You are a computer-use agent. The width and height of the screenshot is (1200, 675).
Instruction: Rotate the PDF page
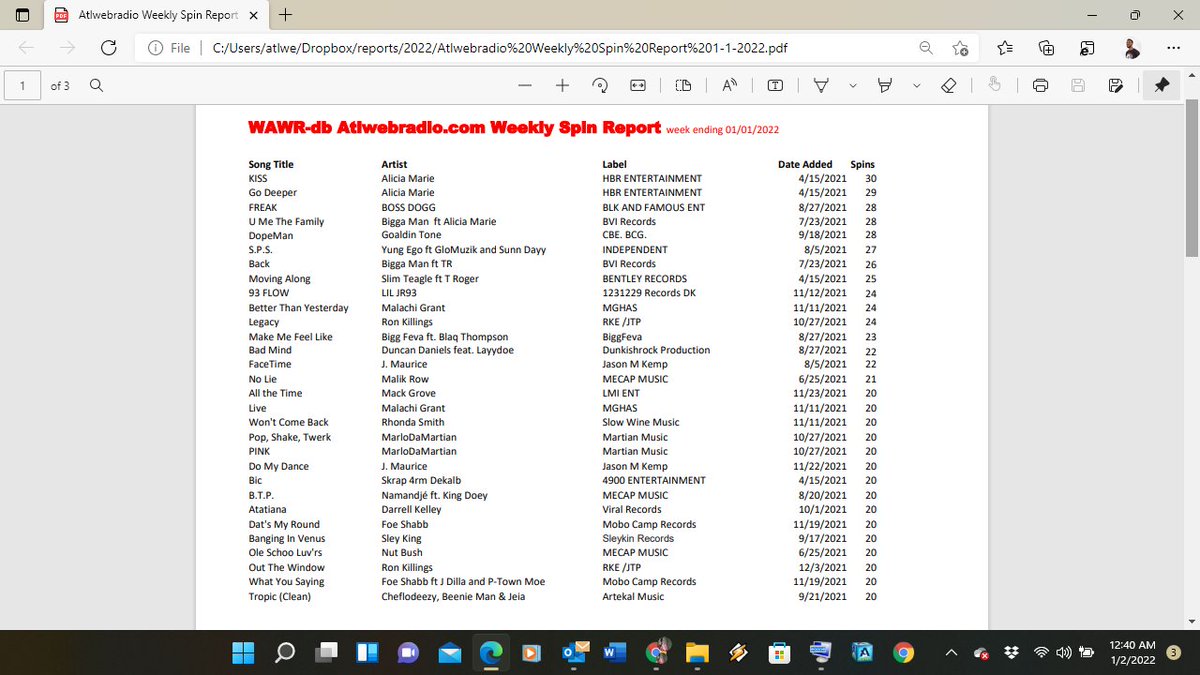click(600, 86)
